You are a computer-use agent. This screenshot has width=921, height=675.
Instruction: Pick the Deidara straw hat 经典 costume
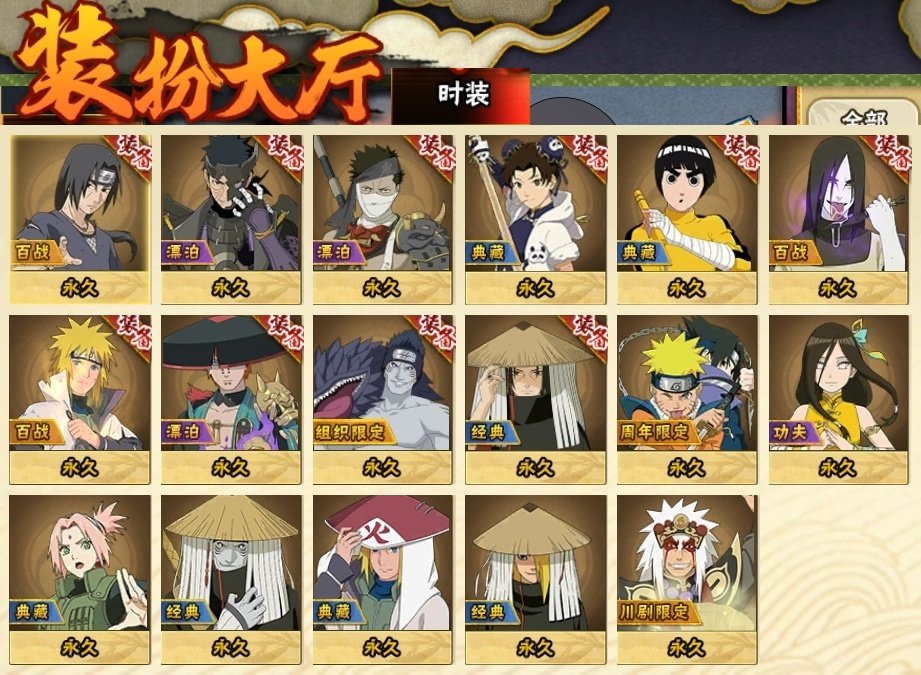pyautogui.click(x=535, y=580)
